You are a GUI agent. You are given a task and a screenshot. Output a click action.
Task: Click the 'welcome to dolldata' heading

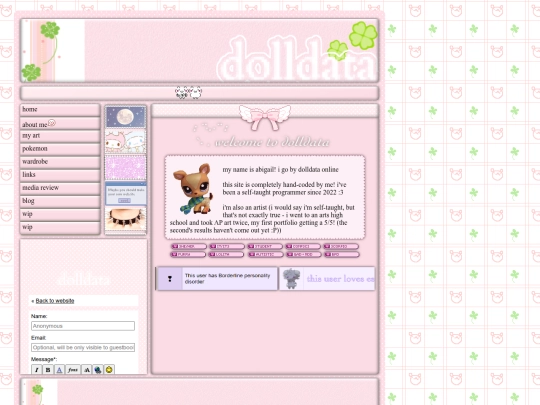pos(272,142)
